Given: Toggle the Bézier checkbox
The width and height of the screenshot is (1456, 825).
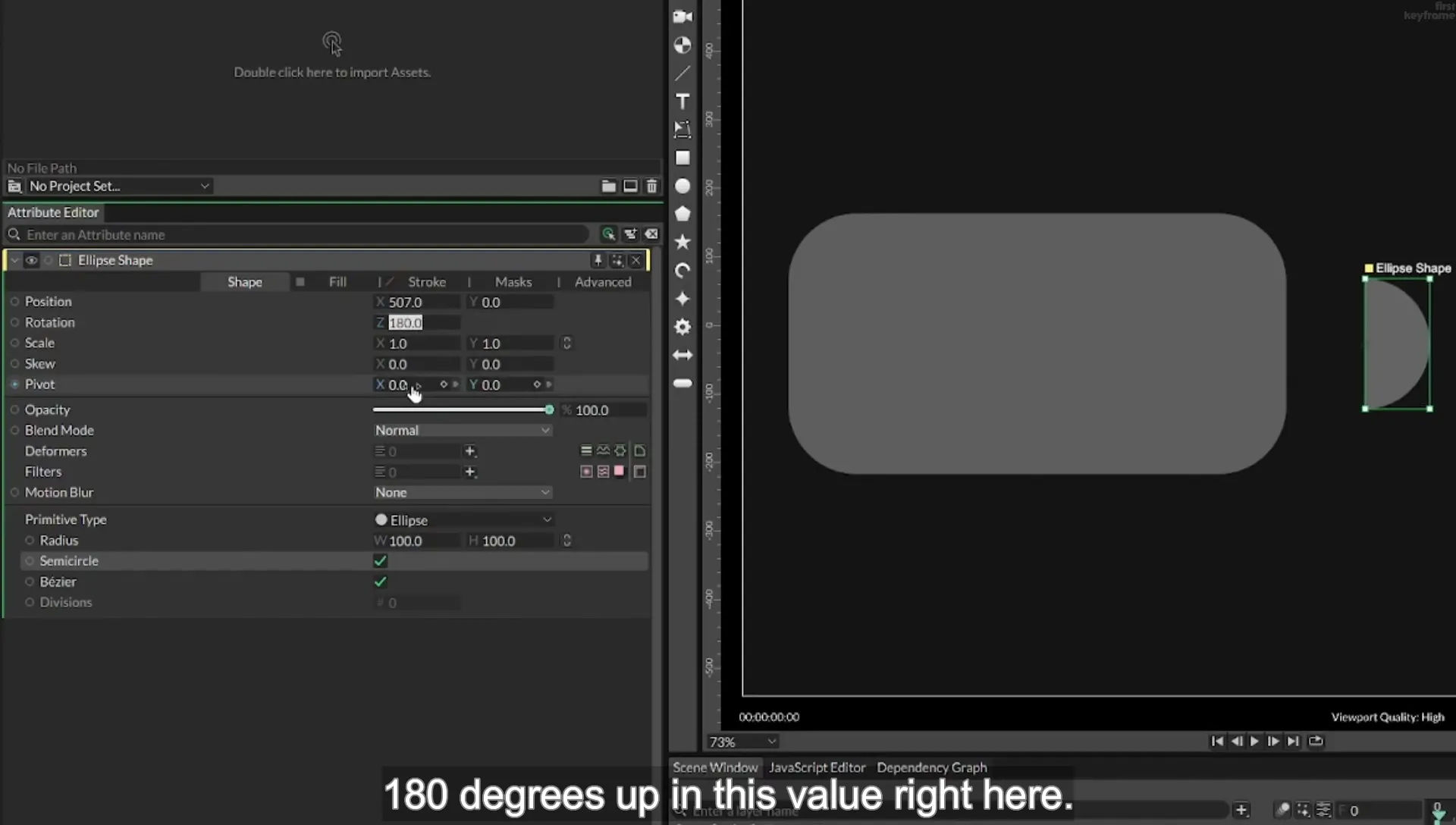Looking at the screenshot, I should tap(381, 582).
